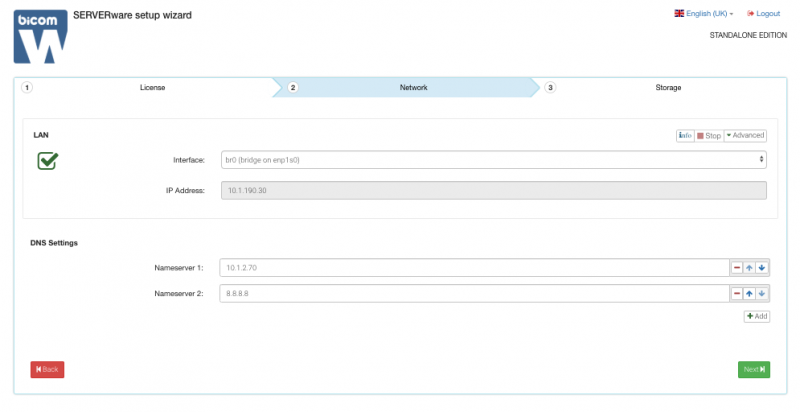Click the Logout link

click(x=763, y=14)
